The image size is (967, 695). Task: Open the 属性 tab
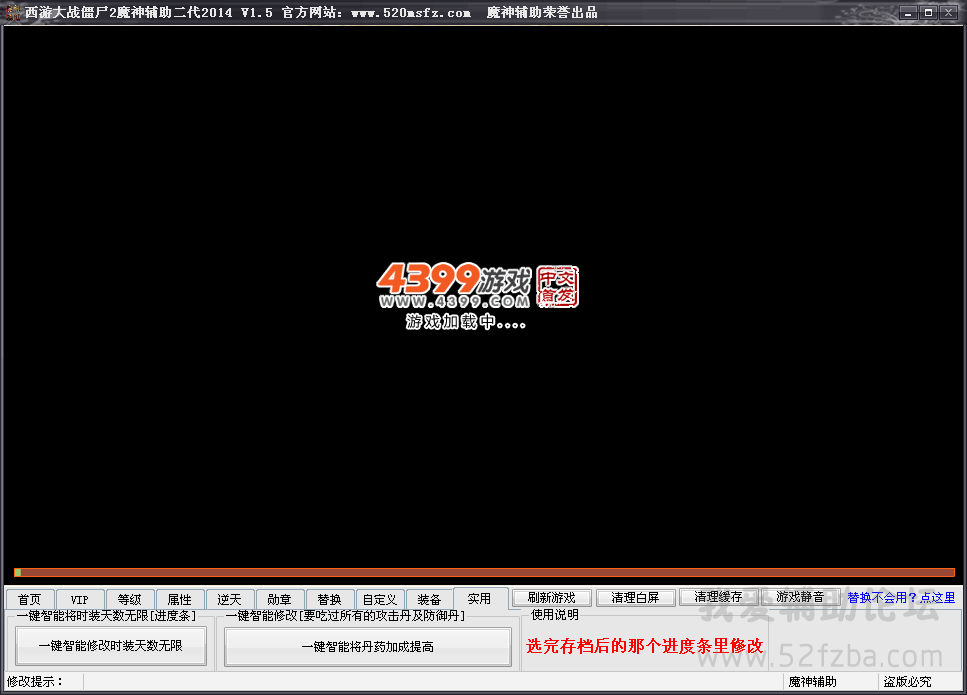179,599
